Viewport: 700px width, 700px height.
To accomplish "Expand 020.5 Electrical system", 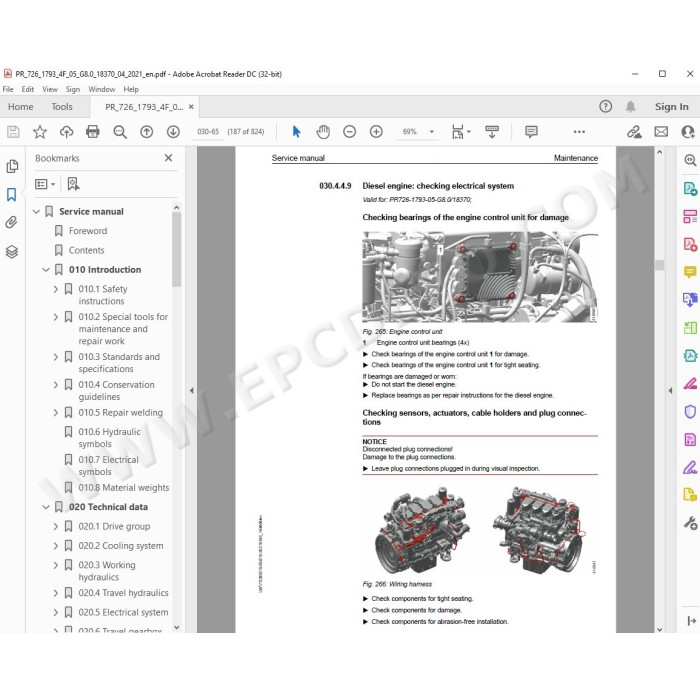I will click(55, 612).
